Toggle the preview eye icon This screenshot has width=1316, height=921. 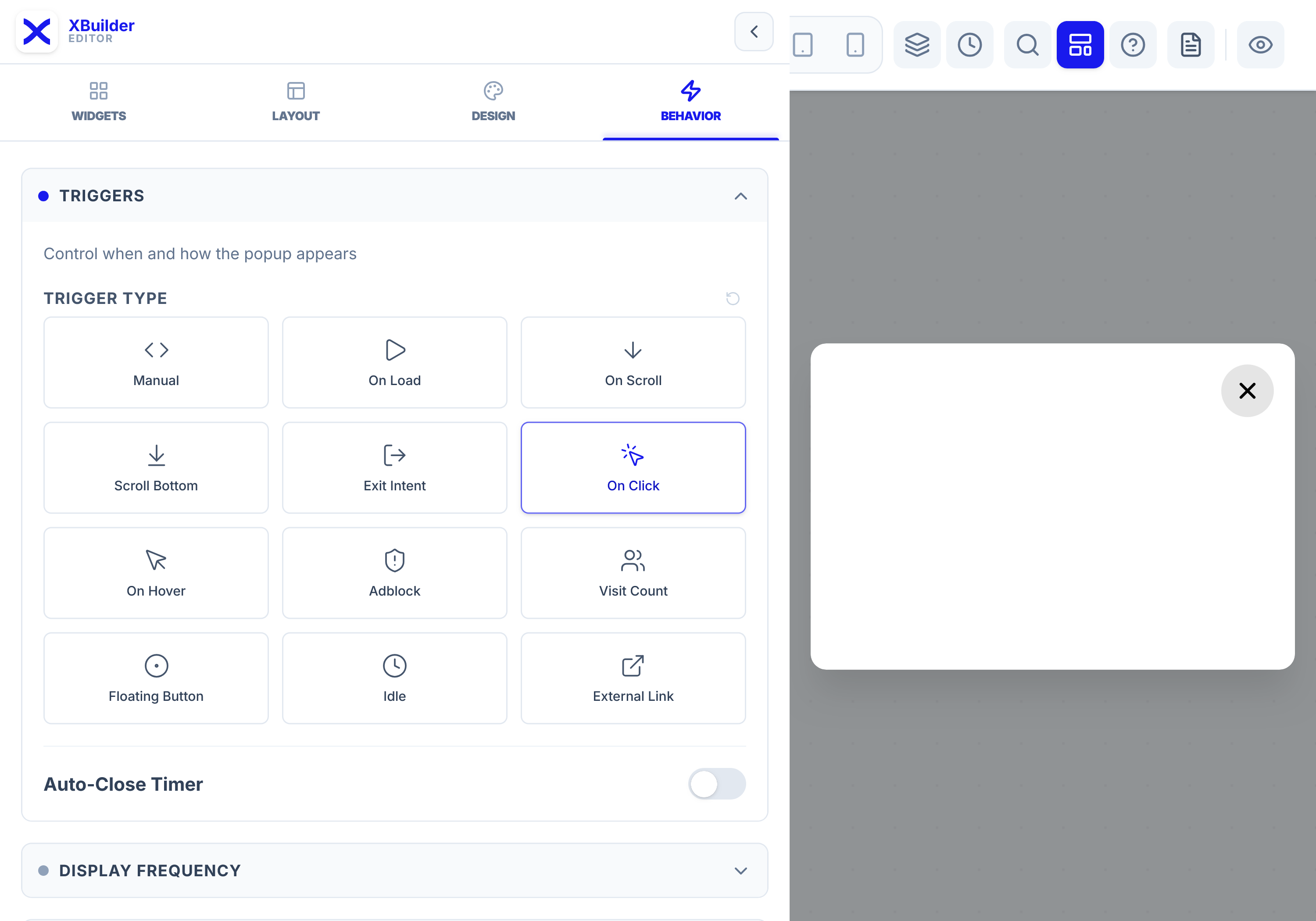(x=1260, y=45)
